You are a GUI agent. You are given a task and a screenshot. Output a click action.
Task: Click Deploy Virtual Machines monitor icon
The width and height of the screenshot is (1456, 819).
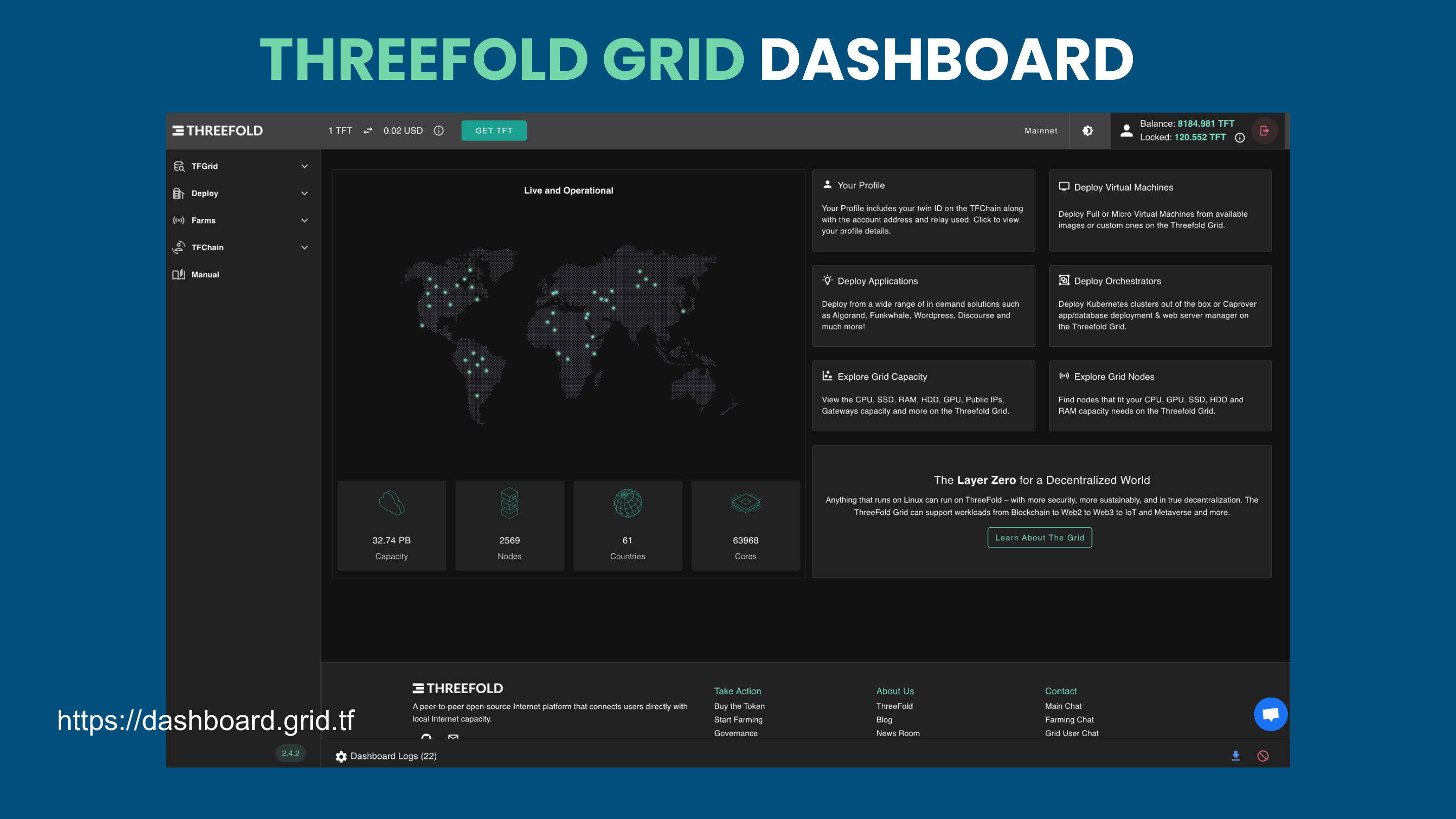pos(1064,187)
